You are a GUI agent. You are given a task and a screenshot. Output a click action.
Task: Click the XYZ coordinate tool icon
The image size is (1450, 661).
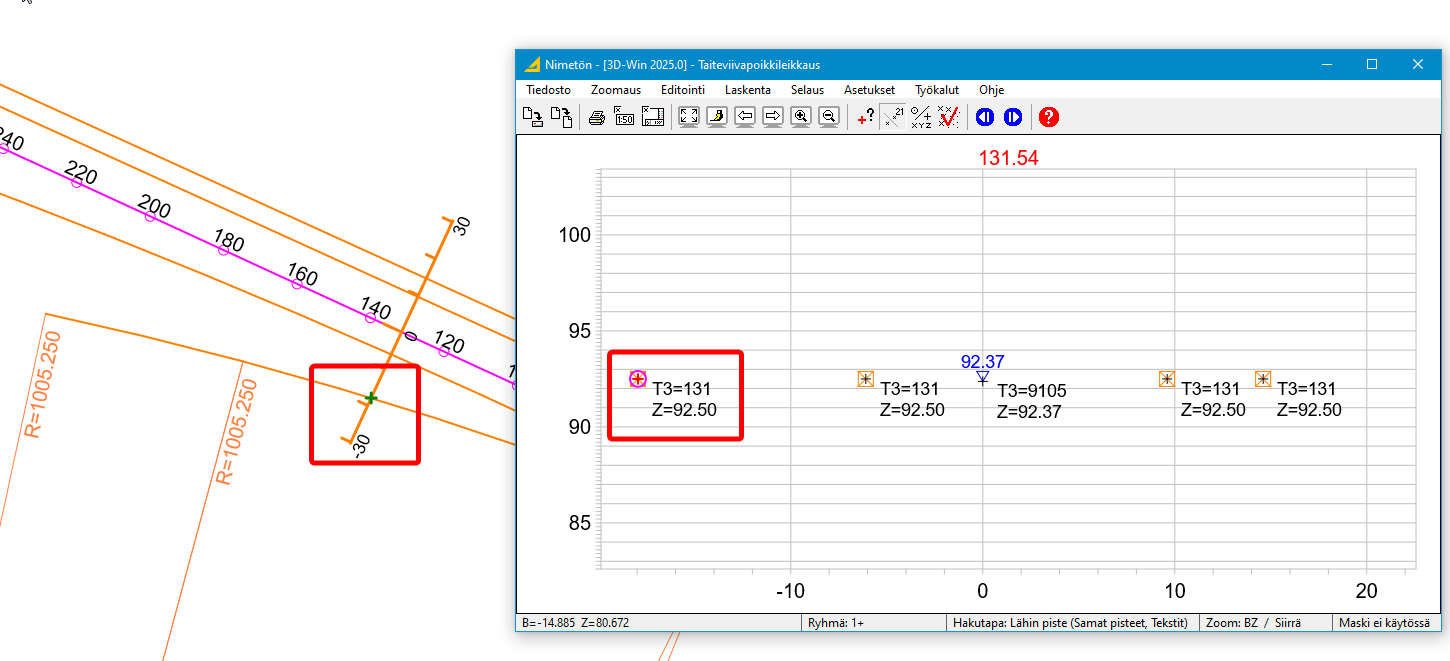click(x=921, y=117)
